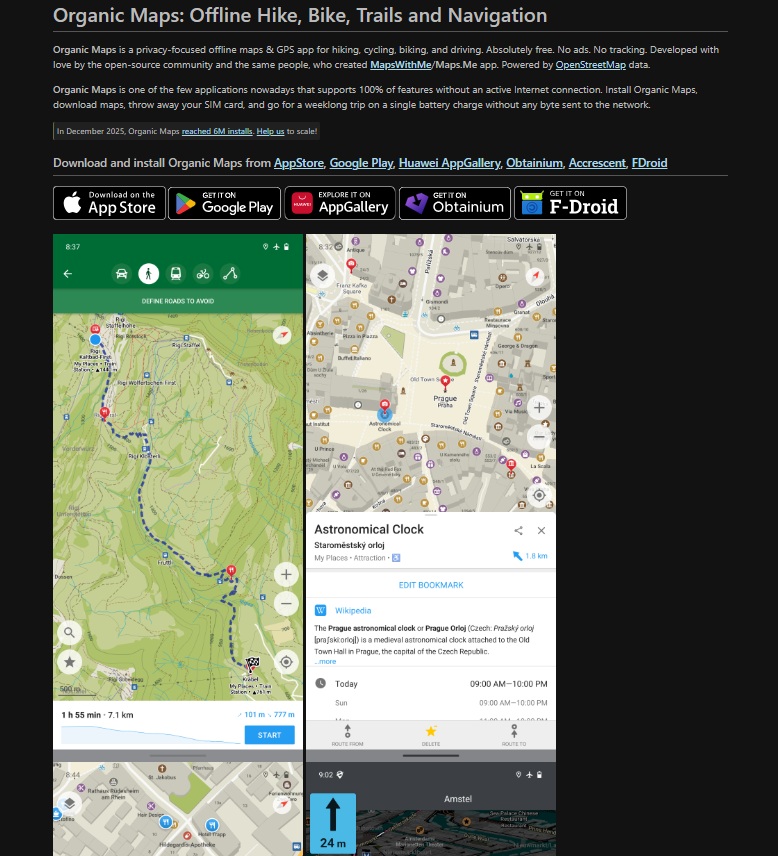Click the 1.8 km distance indicator
The width and height of the screenshot is (778, 856).
[530, 556]
